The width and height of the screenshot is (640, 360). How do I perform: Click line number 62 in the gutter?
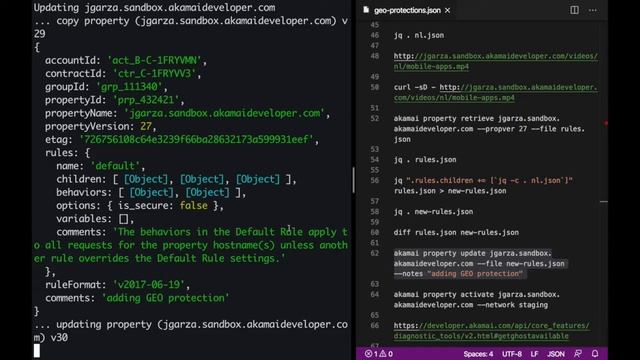tap(375, 253)
